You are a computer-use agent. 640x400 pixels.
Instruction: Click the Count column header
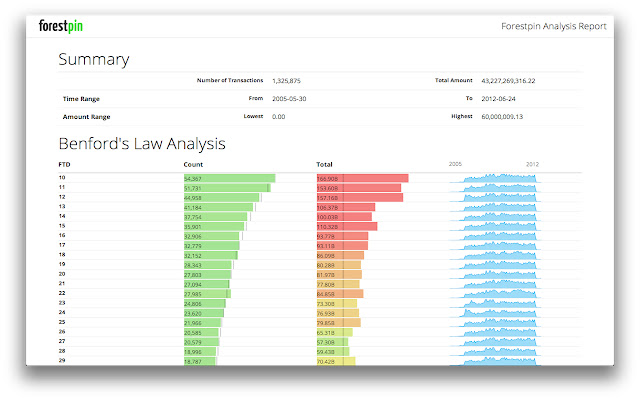[193, 164]
